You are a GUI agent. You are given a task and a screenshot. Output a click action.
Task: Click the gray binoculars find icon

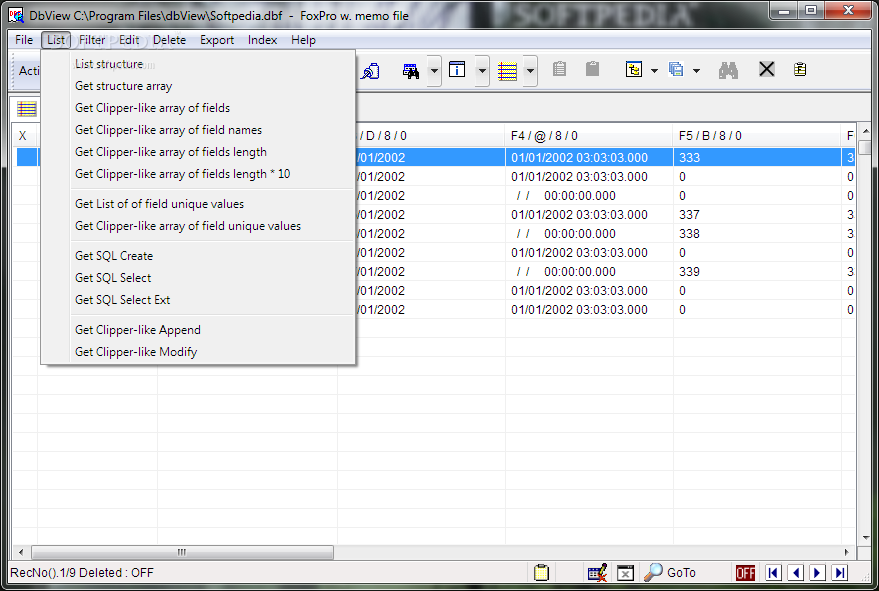pos(728,71)
